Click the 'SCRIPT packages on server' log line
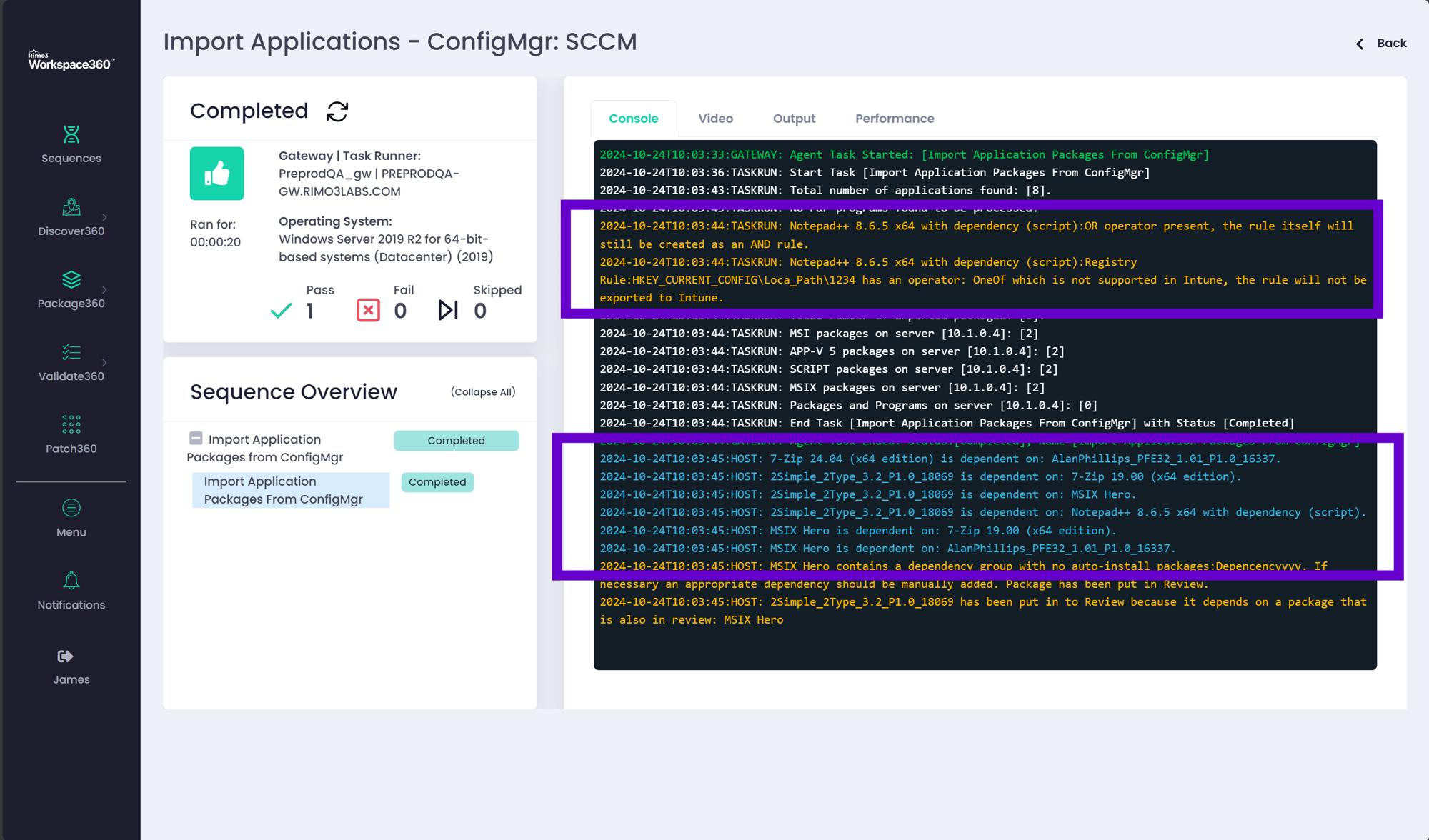Viewport: 1429px width, 840px height. 829,369
